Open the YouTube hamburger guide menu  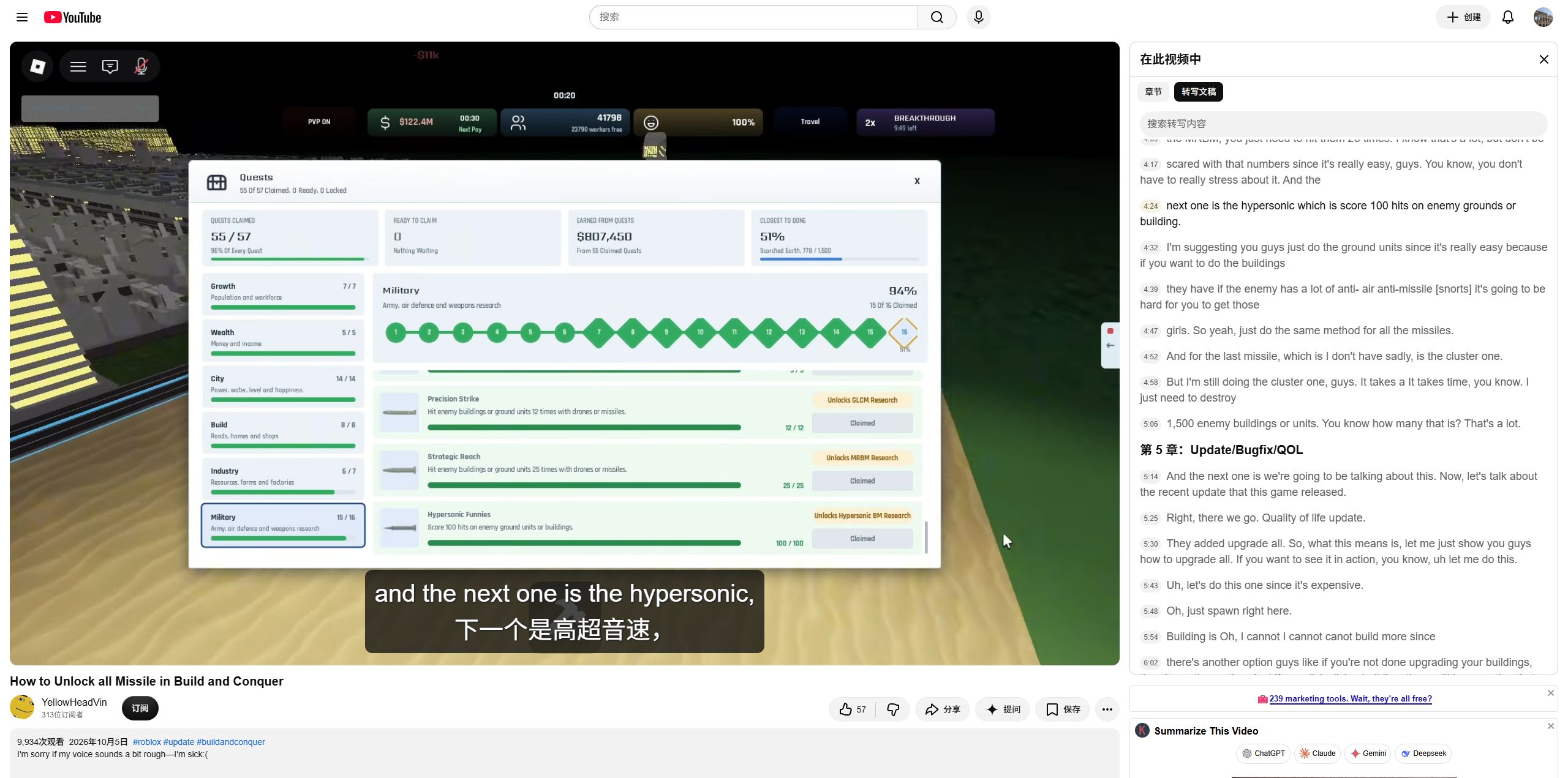(x=22, y=17)
